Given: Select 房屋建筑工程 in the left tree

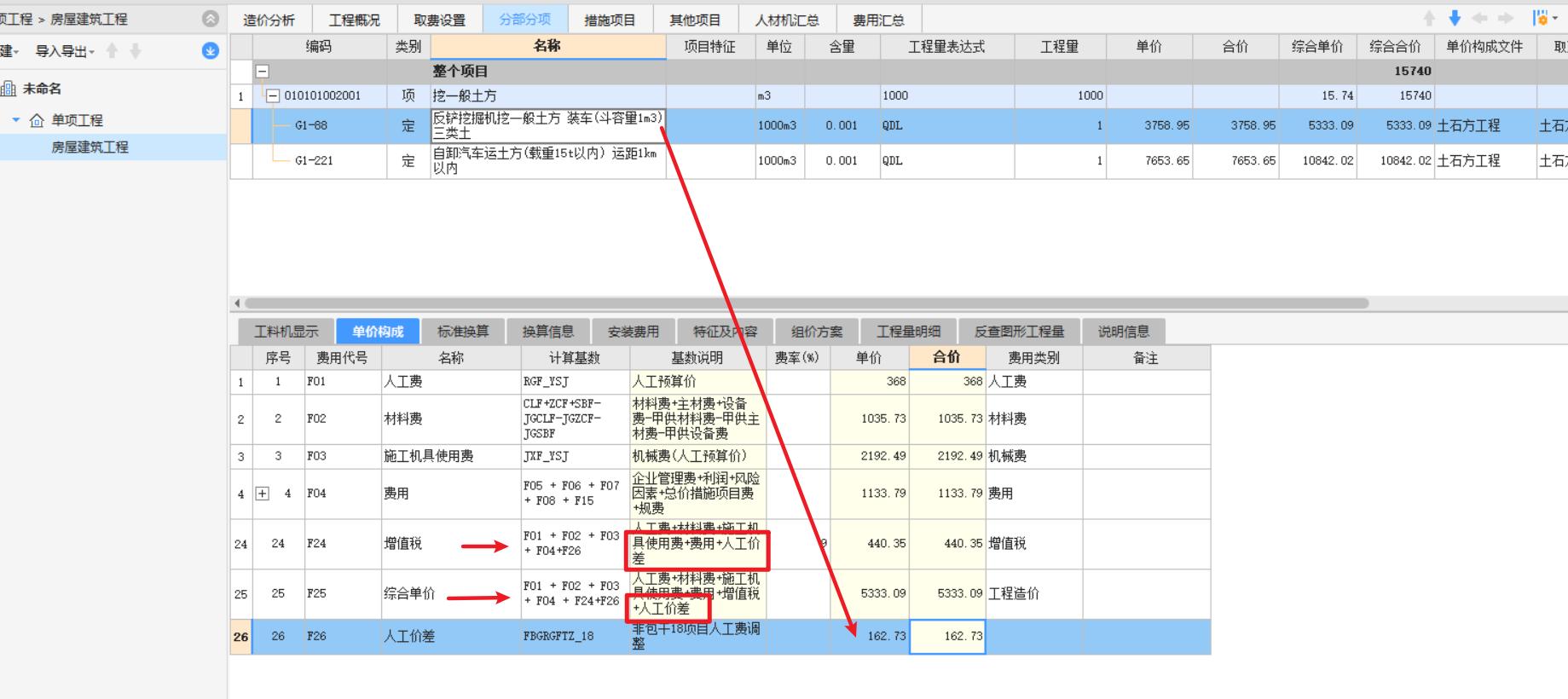Looking at the screenshot, I should pos(90,147).
